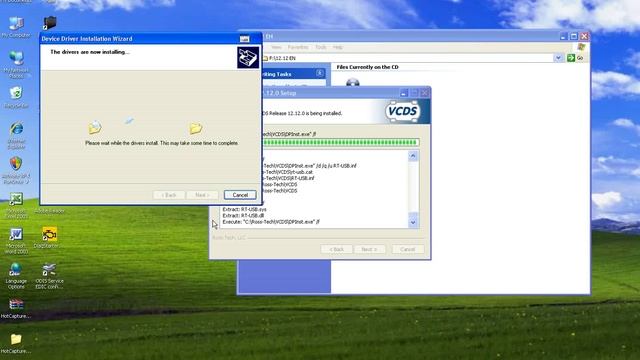Select the Execute DPInst.exe log line at the bottom

[271, 222]
